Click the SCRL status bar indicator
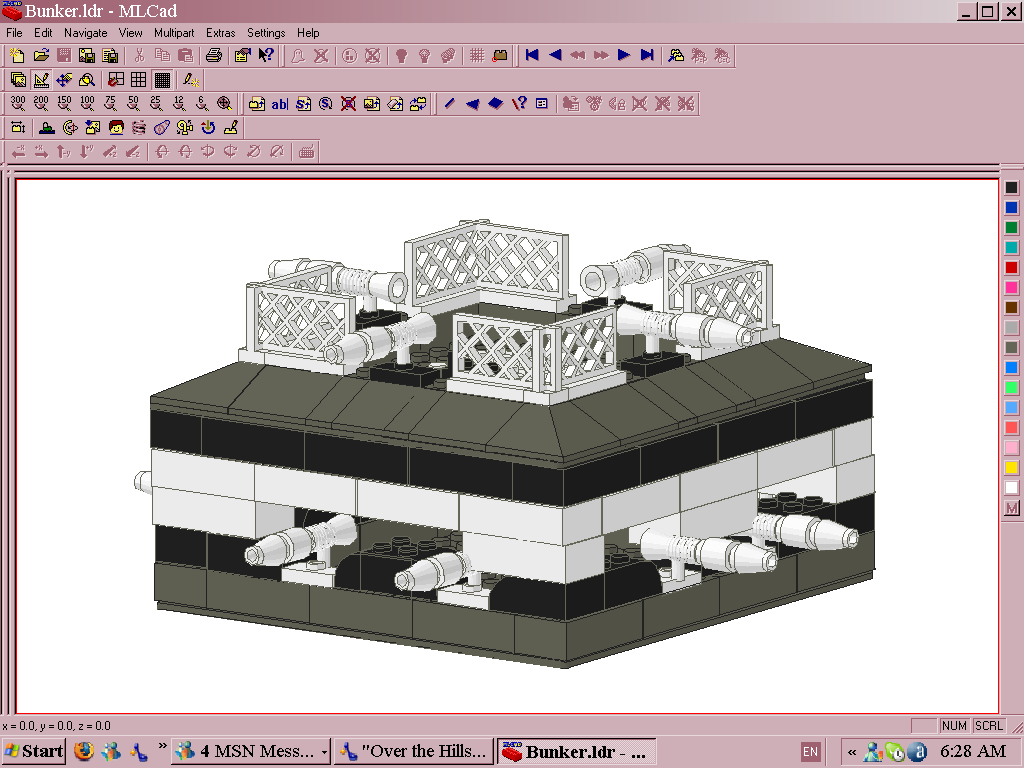Screen dimensions: 1024x768 pyautogui.click(x=989, y=726)
